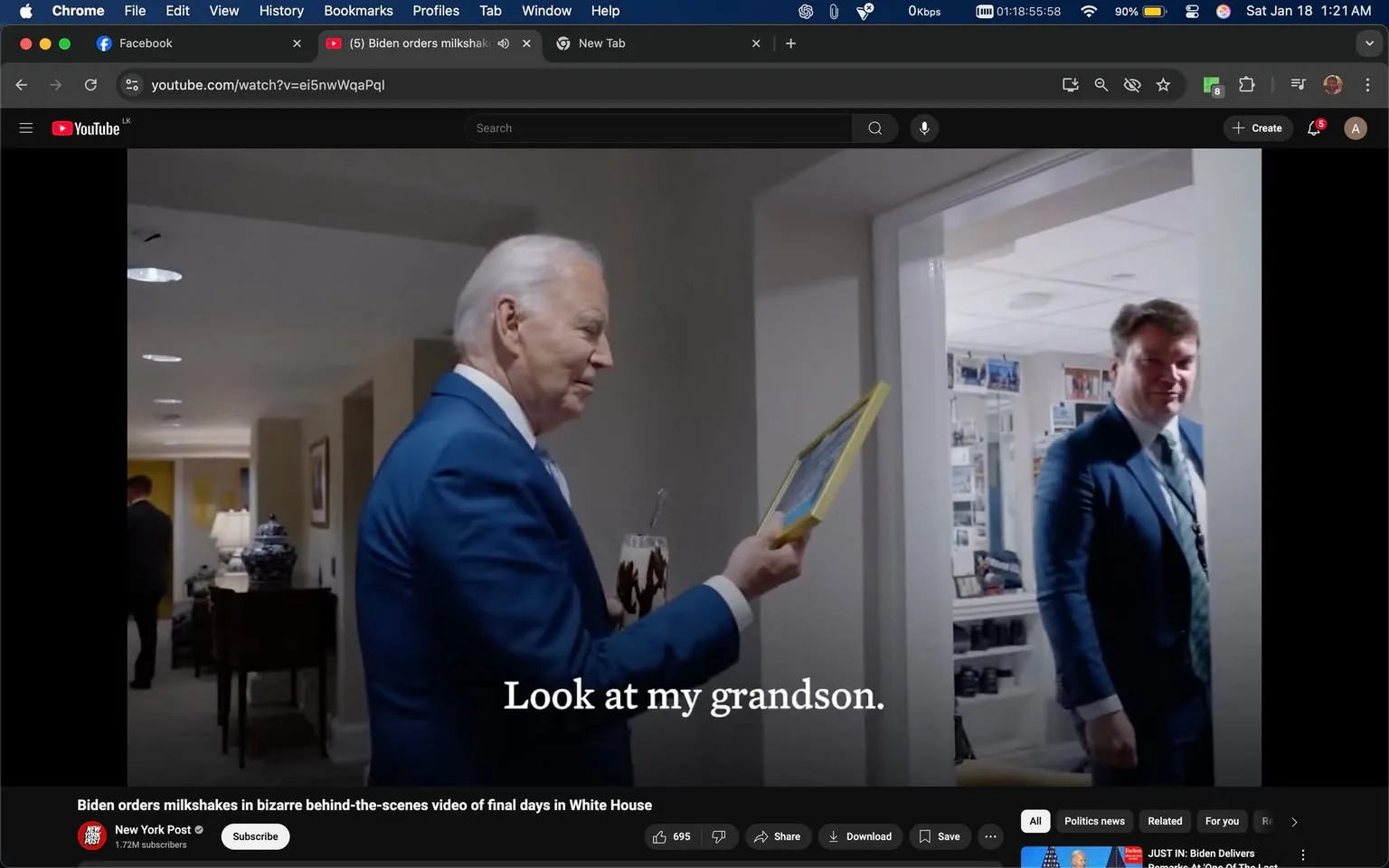
Task: Open the YouTube guide hamburger menu
Action: [x=25, y=127]
